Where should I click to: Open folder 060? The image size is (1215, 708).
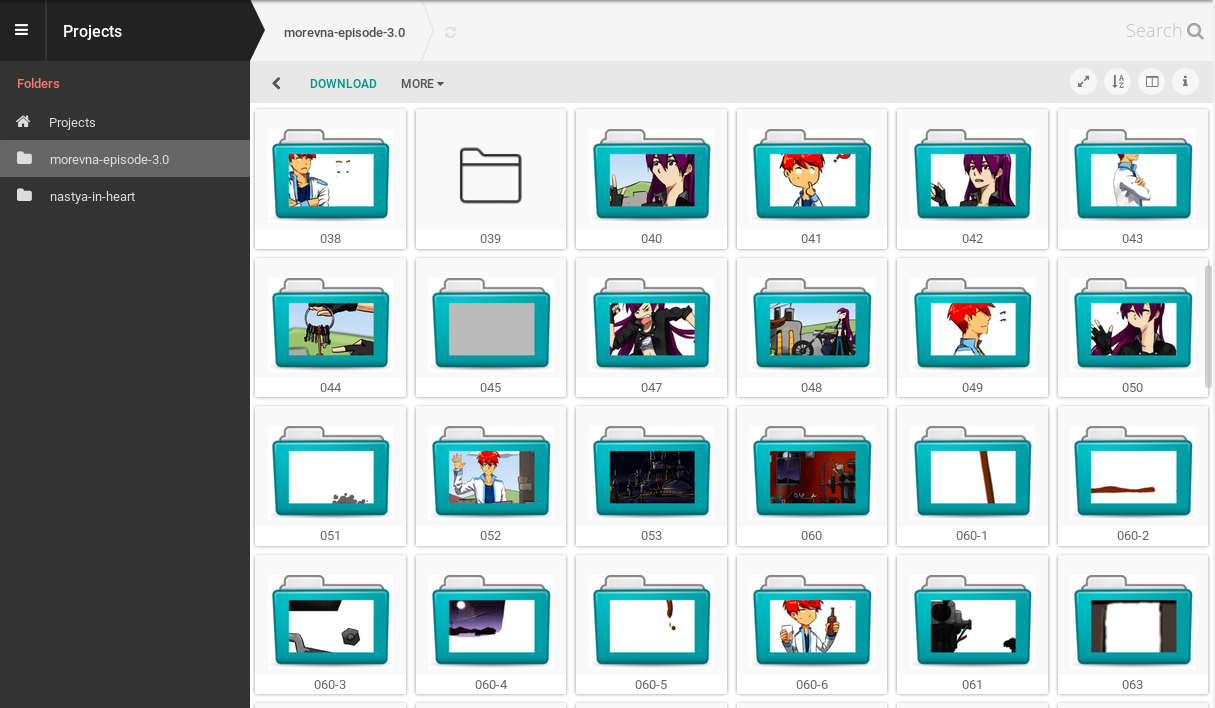coord(811,476)
